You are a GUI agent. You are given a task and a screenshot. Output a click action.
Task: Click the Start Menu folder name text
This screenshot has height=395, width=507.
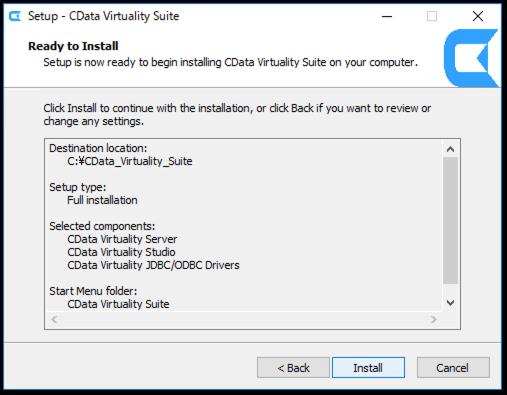point(118,304)
